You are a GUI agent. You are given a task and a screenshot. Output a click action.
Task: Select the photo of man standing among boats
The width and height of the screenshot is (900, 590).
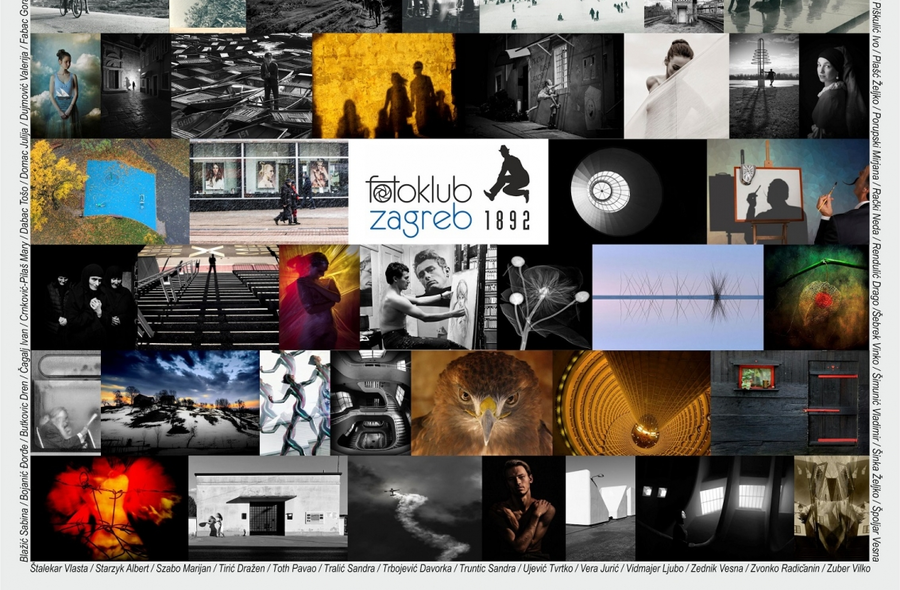pos(242,86)
